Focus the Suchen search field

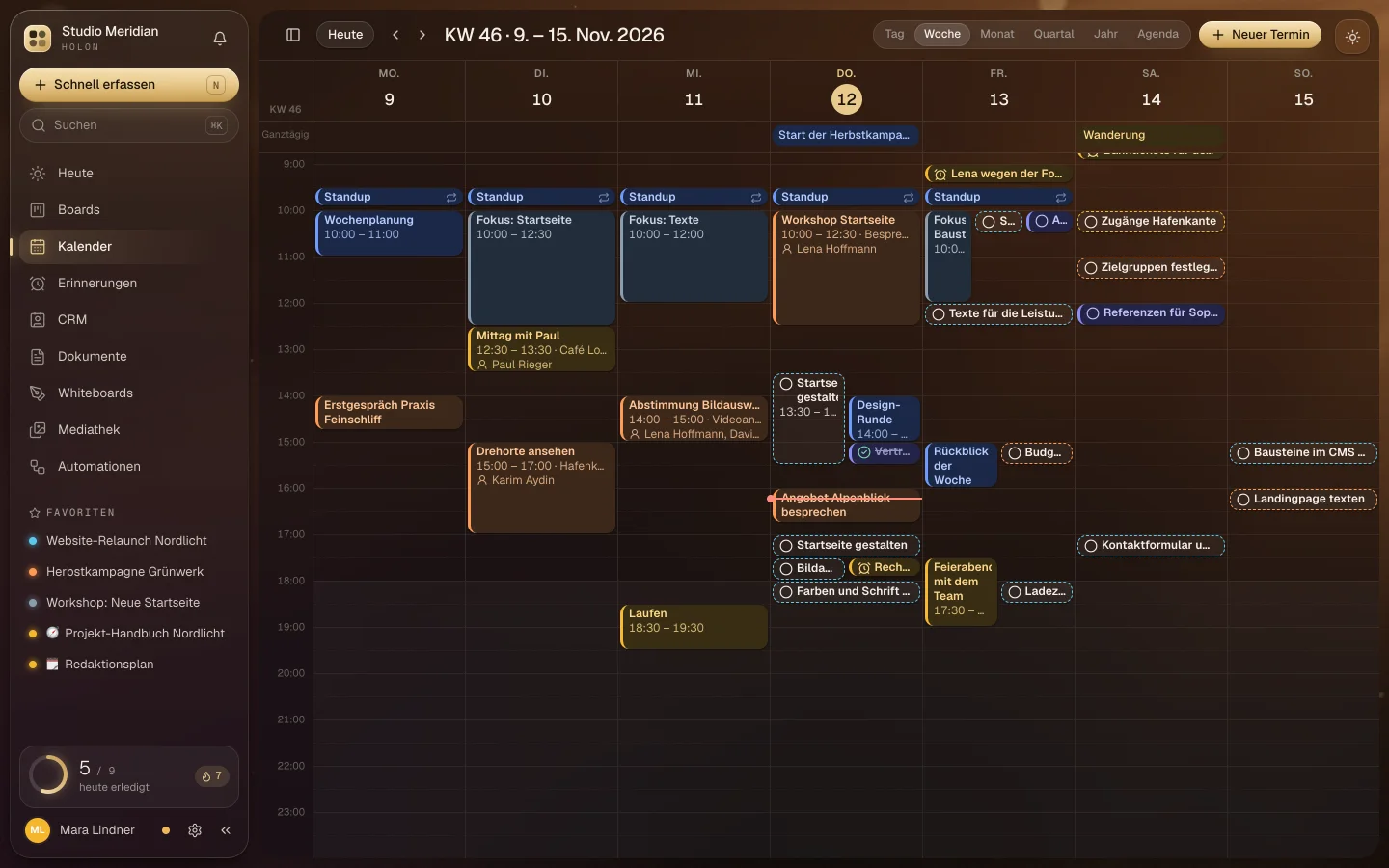129,125
